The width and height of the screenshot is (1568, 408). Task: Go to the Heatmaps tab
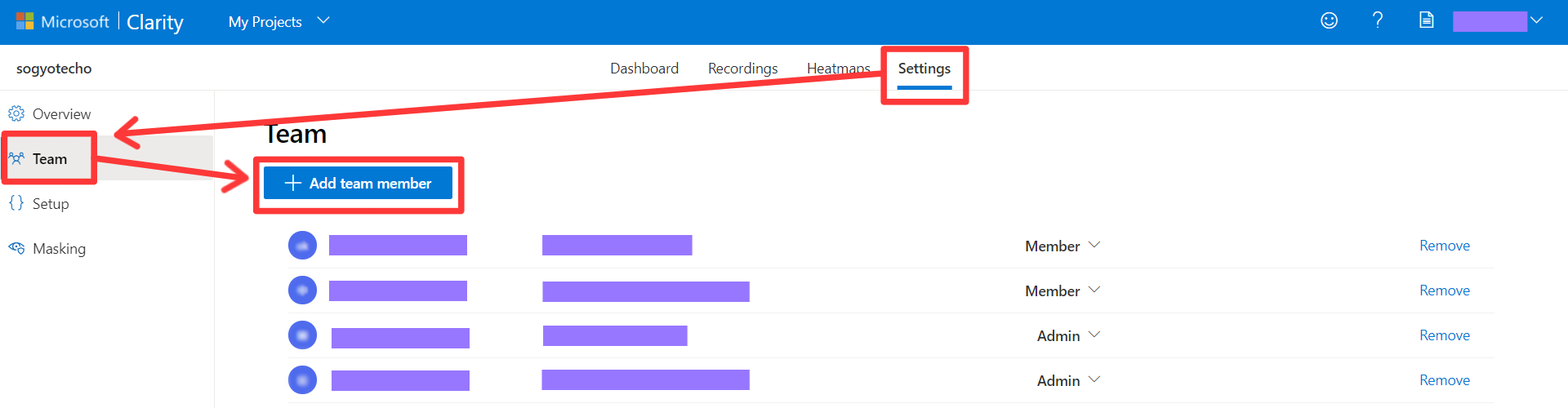tap(838, 69)
